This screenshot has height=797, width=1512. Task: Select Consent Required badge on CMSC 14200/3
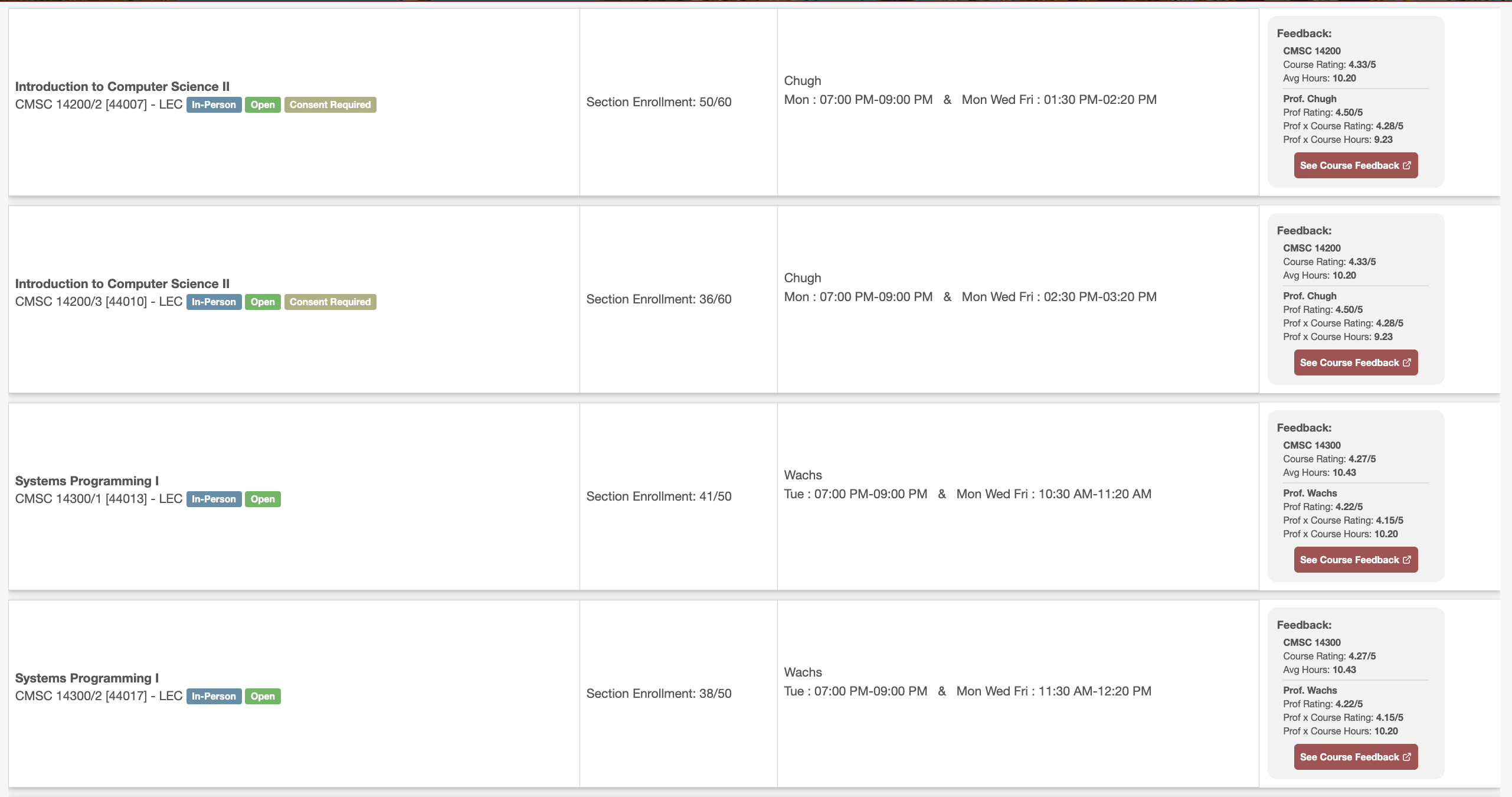[330, 302]
